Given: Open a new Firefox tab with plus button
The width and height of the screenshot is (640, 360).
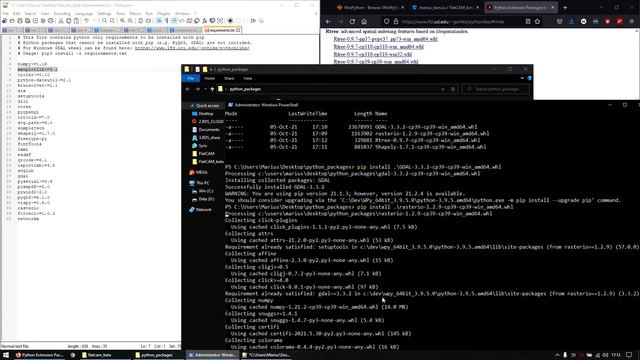Looking at the screenshot, I should click(x=565, y=7).
